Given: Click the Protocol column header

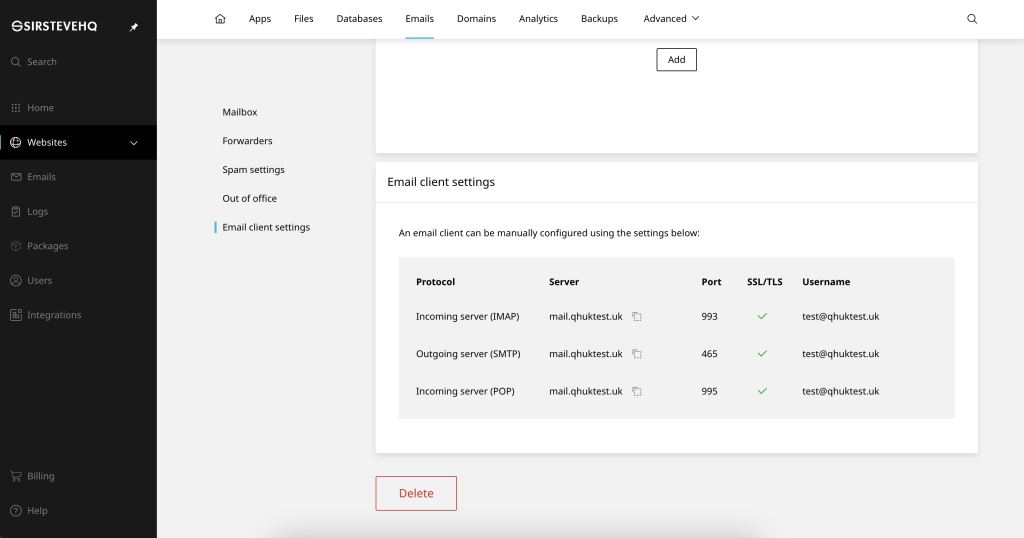Looking at the screenshot, I should pyautogui.click(x=436, y=282).
